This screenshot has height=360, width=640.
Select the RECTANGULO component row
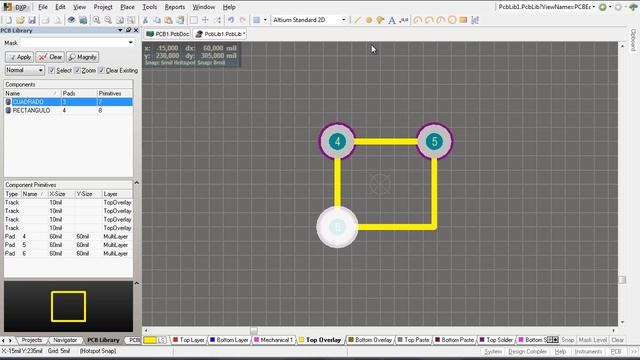(68, 110)
